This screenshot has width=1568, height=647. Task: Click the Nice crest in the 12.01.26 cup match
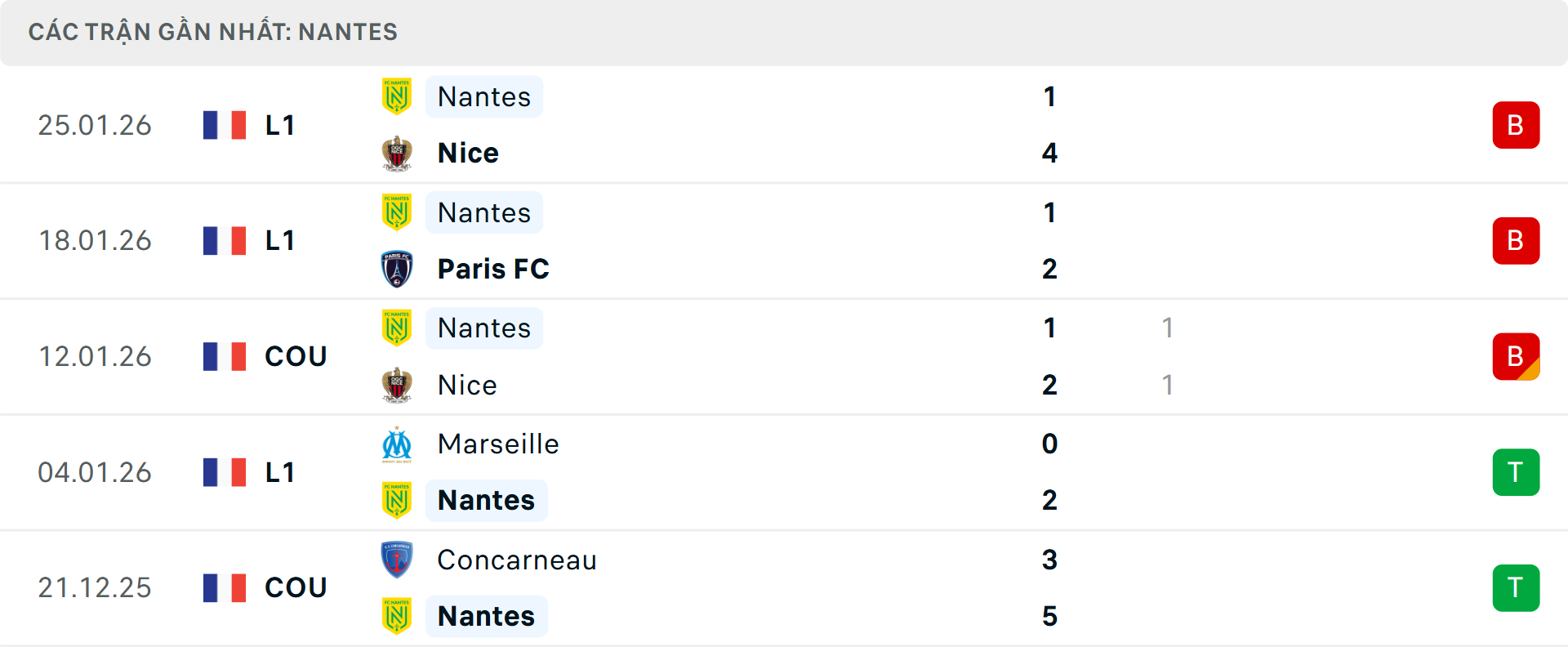pos(397,385)
